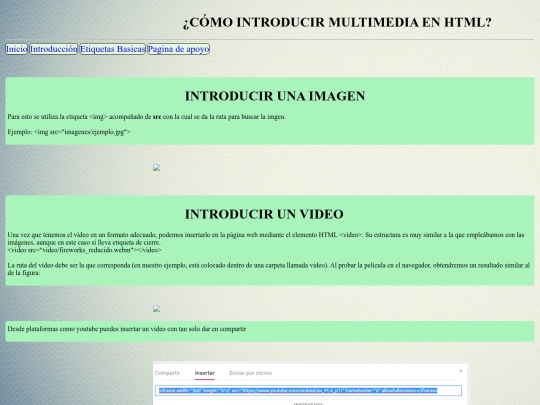Click broken image icon below the video section
Image resolution: width=540 pixels, height=405 pixels.
click(156, 309)
